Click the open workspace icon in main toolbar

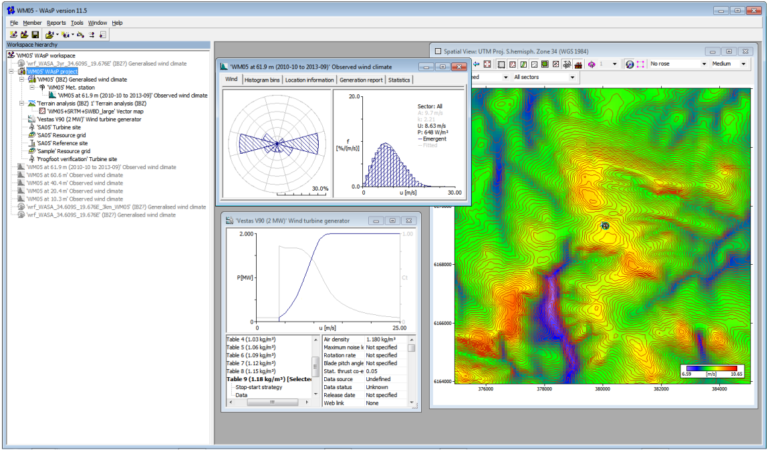click(24, 35)
